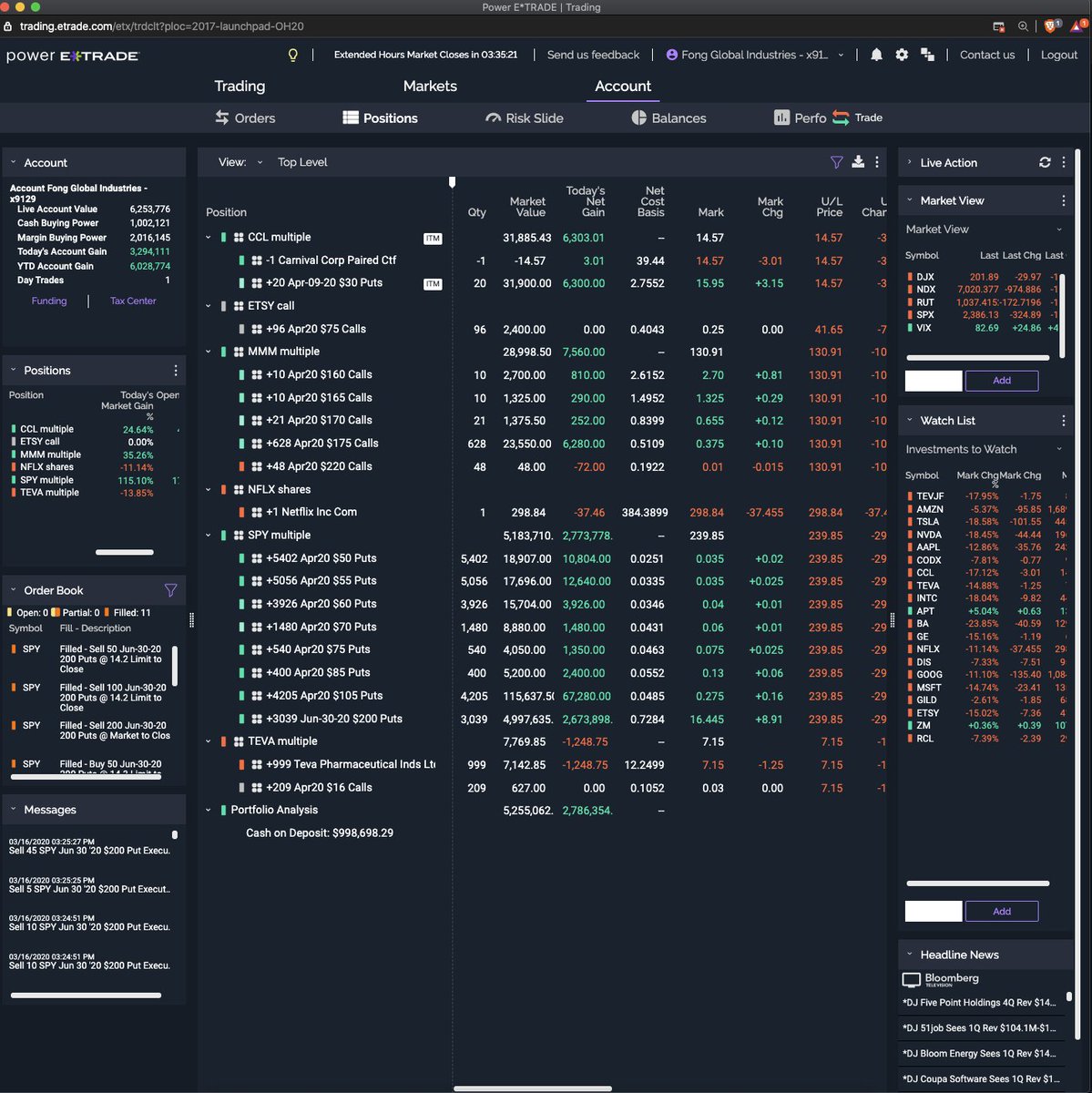Click Send us feedback

point(593,55)
